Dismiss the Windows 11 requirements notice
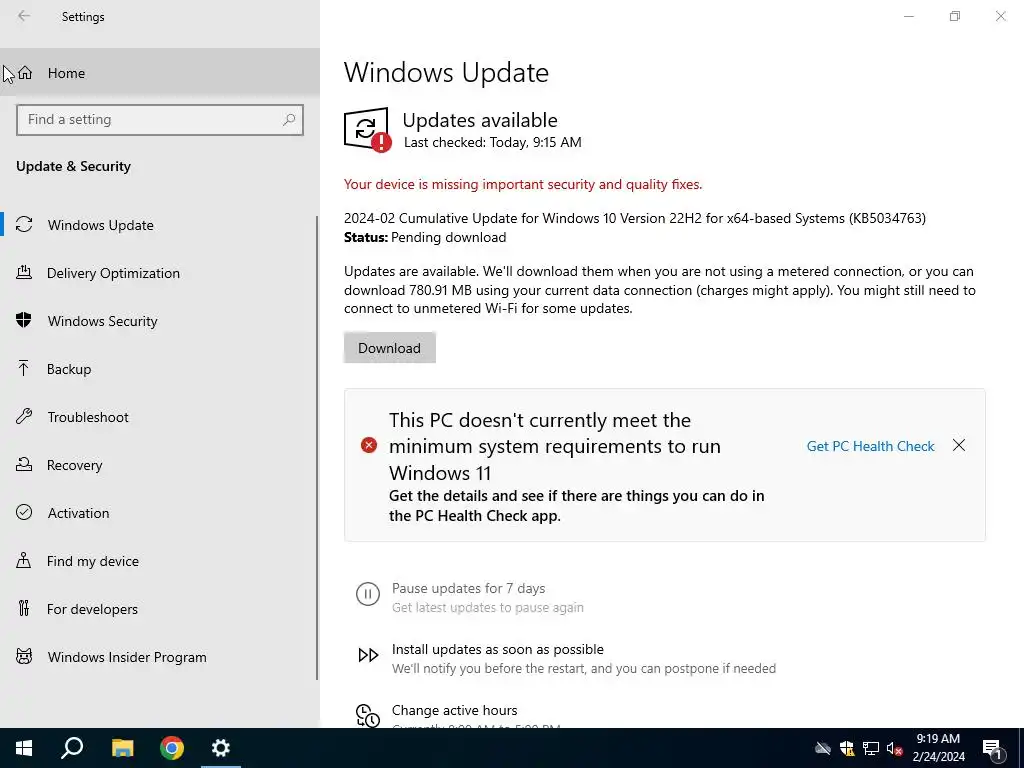This screenshot has width=1024, height=768. (959, 445)
